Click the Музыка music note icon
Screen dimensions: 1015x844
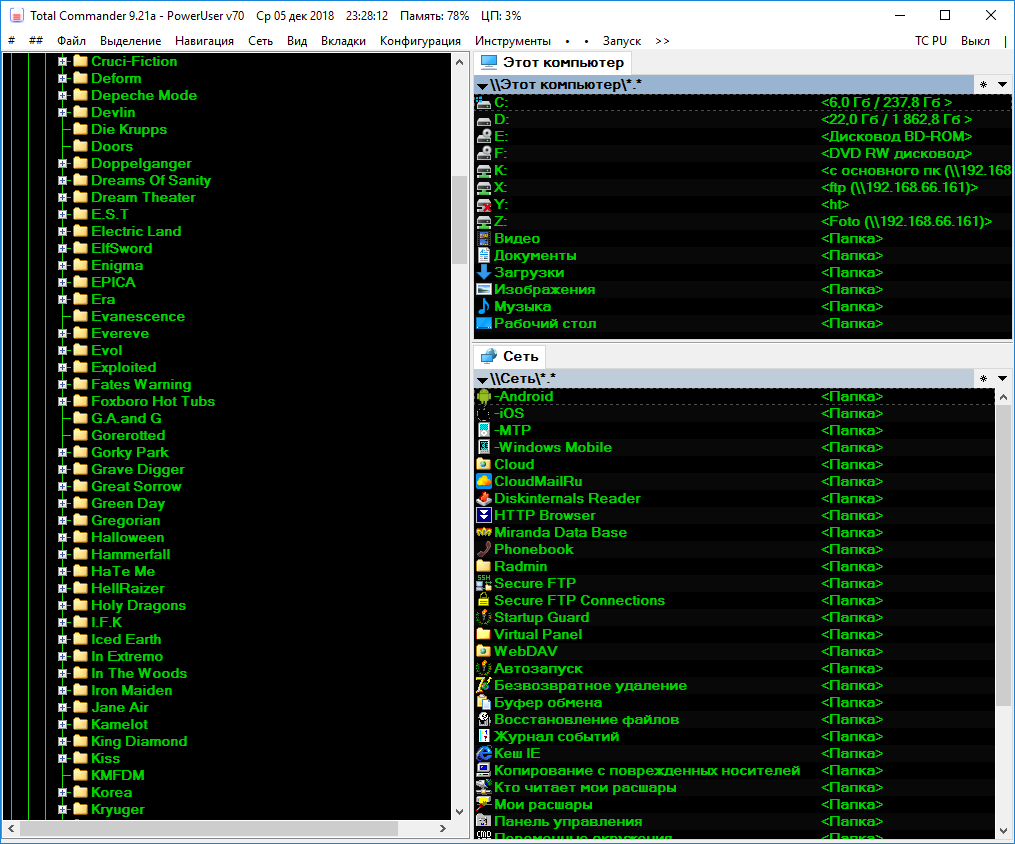(484, 307)
